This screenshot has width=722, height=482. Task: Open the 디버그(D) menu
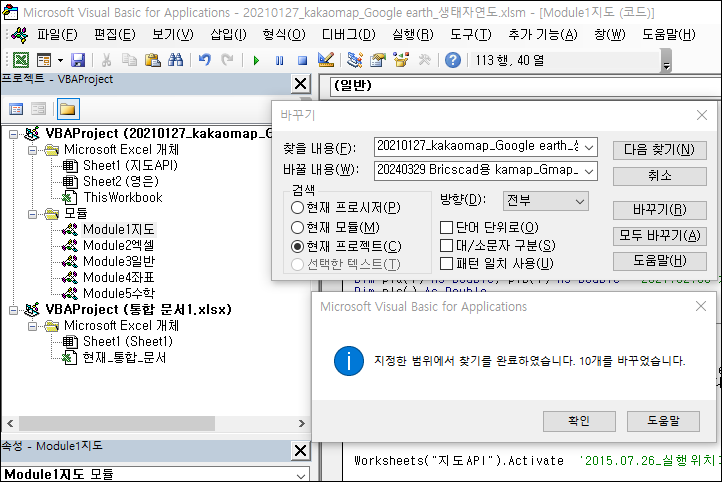point(349,35)
